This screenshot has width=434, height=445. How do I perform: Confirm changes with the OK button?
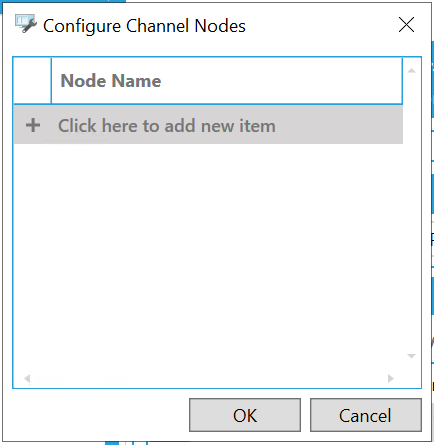click(x=245, y=415)
